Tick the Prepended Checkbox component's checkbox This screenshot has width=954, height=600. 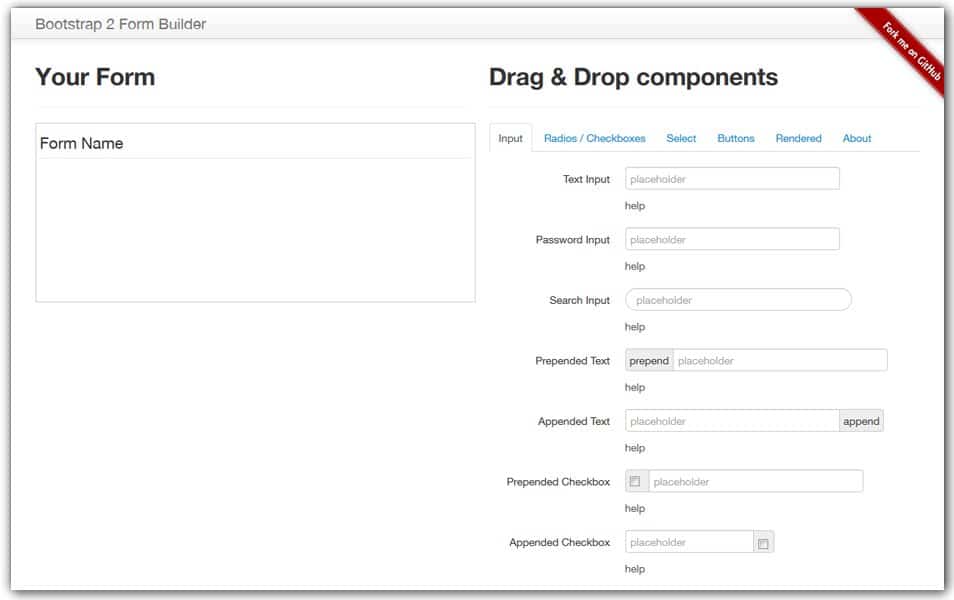click(635, 481)
